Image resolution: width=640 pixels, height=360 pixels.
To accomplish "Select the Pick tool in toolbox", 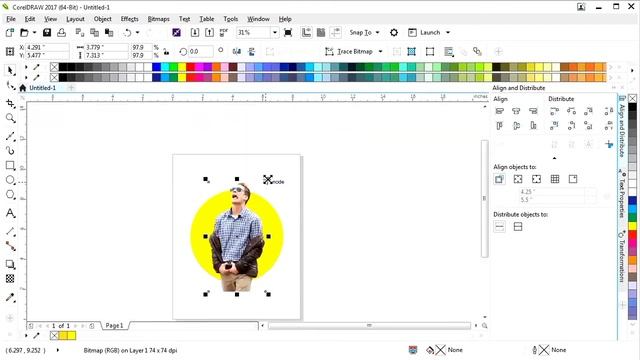I will click(10, 71).
